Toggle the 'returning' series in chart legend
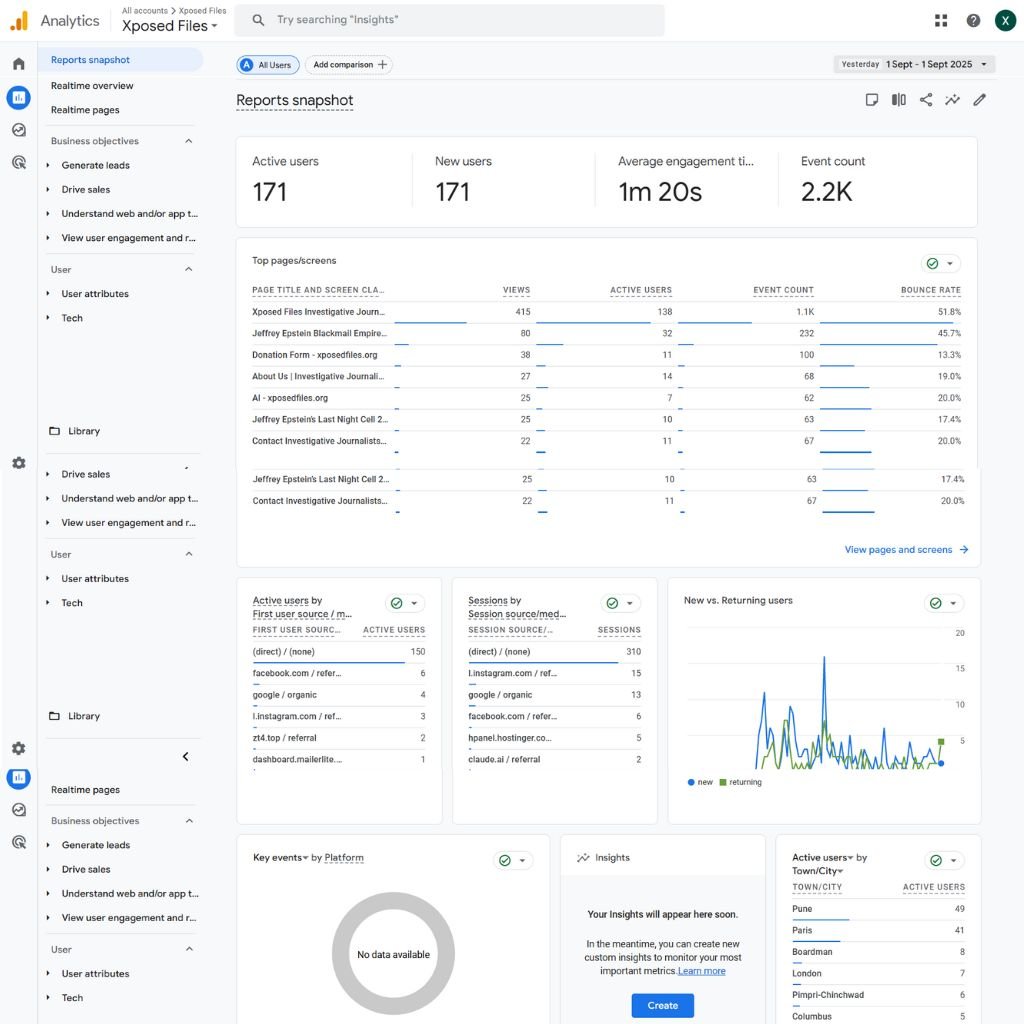1024x1024 pixels. pyautogui.click(x=740, y=782)
